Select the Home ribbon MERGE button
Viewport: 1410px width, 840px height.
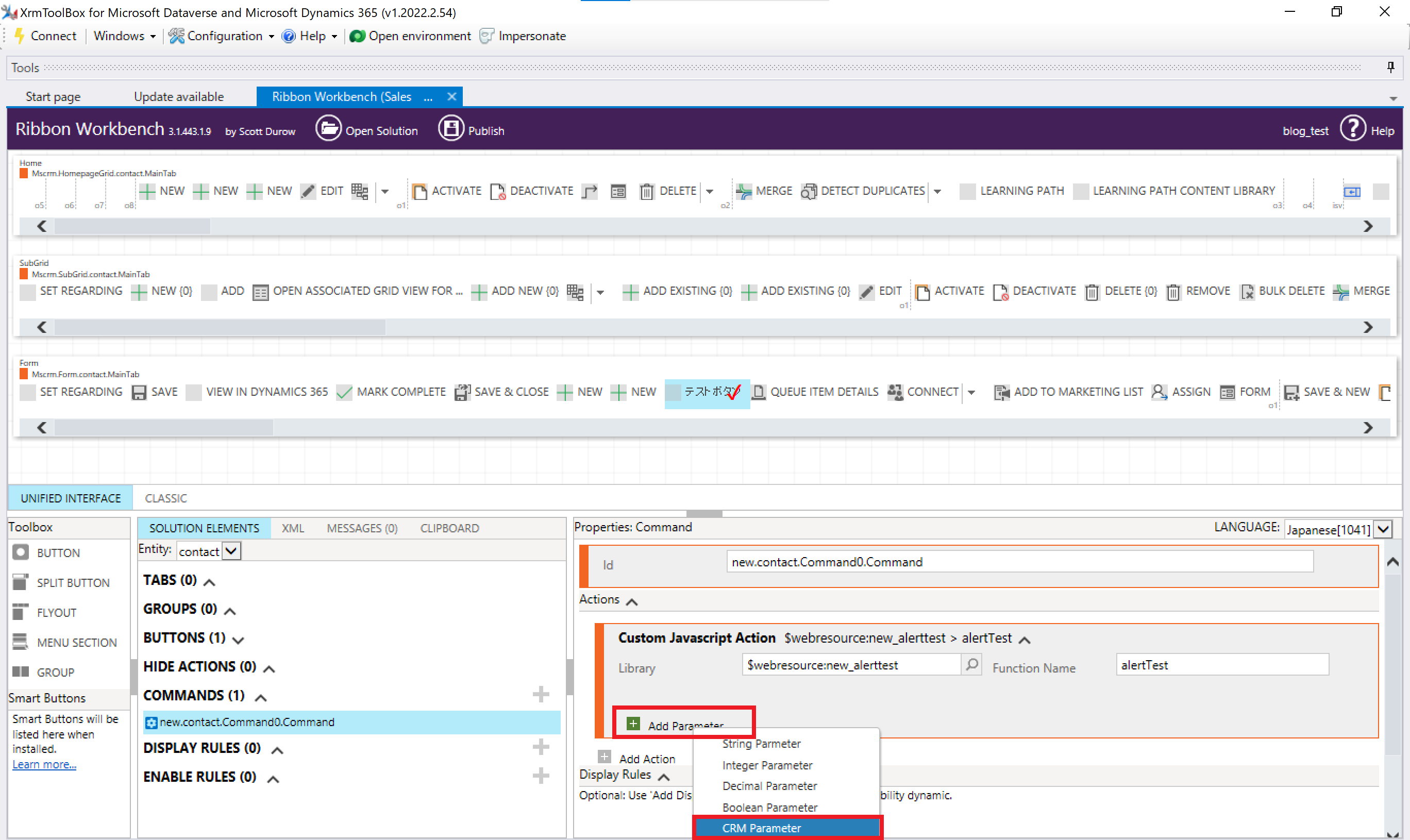coord(763,191)
